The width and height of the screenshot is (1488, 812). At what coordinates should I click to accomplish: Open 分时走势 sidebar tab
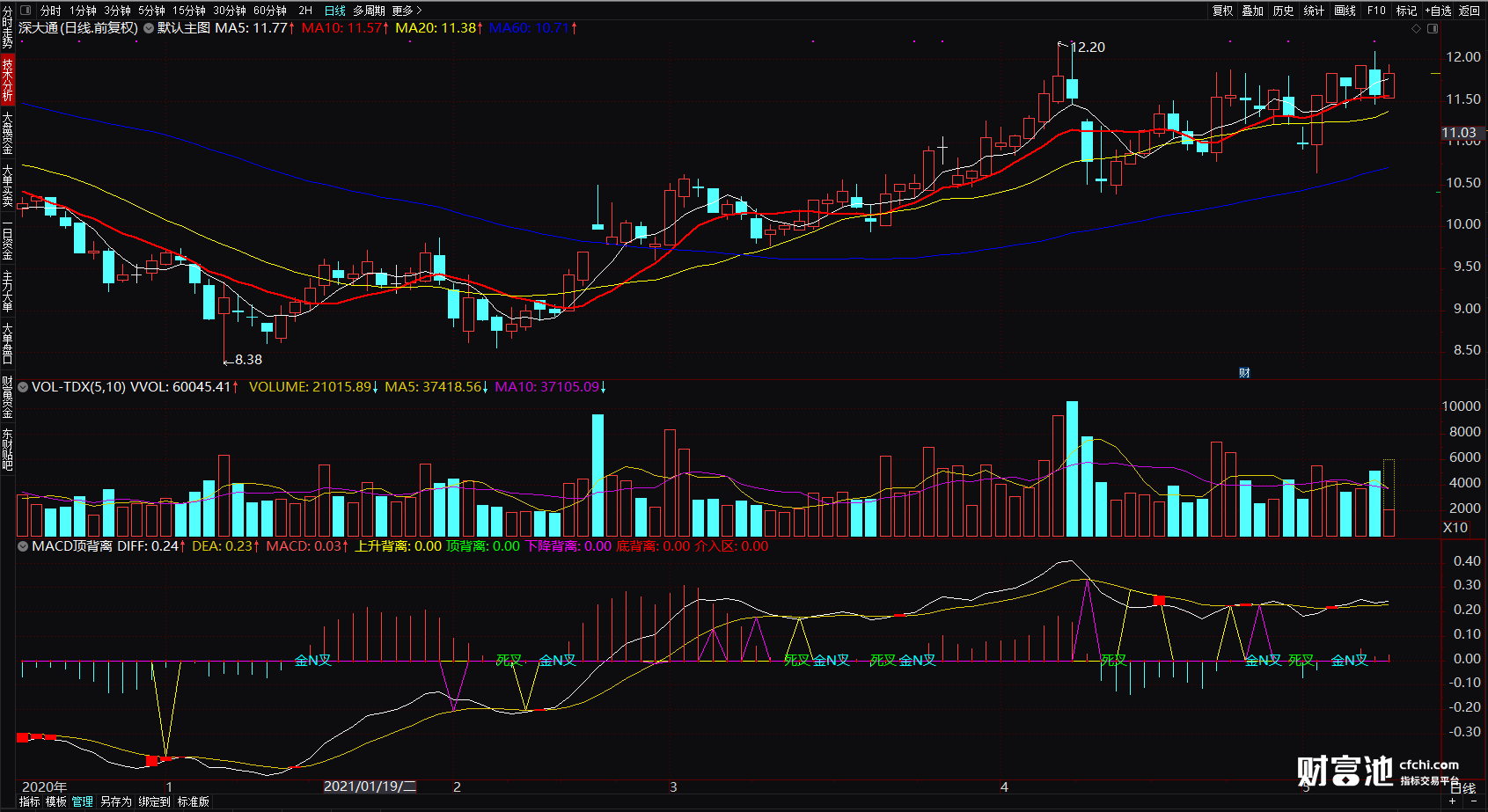pyautogui.click(x=7, y=26)
